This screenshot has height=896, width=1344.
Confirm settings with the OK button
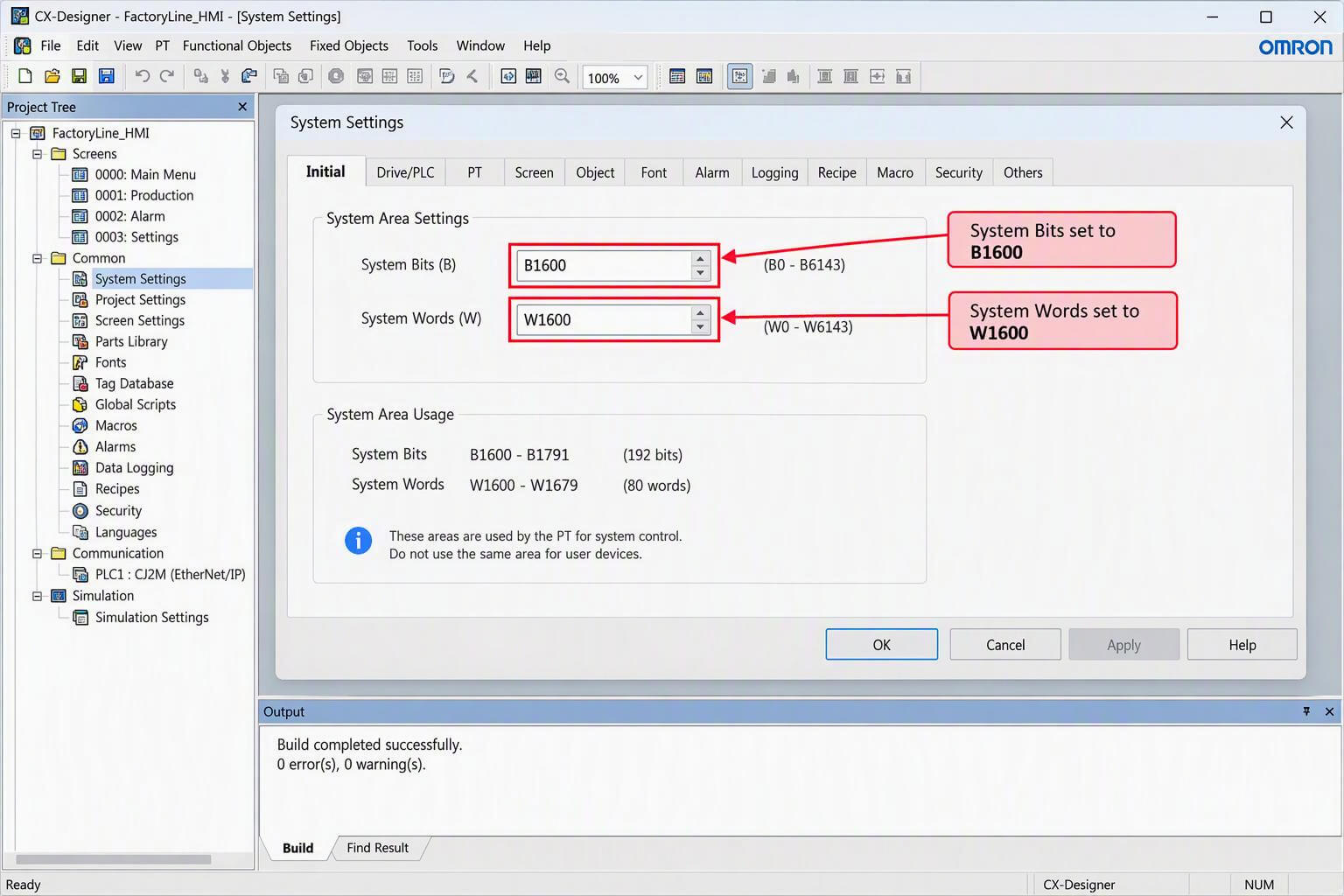click(x=881, y=645)
